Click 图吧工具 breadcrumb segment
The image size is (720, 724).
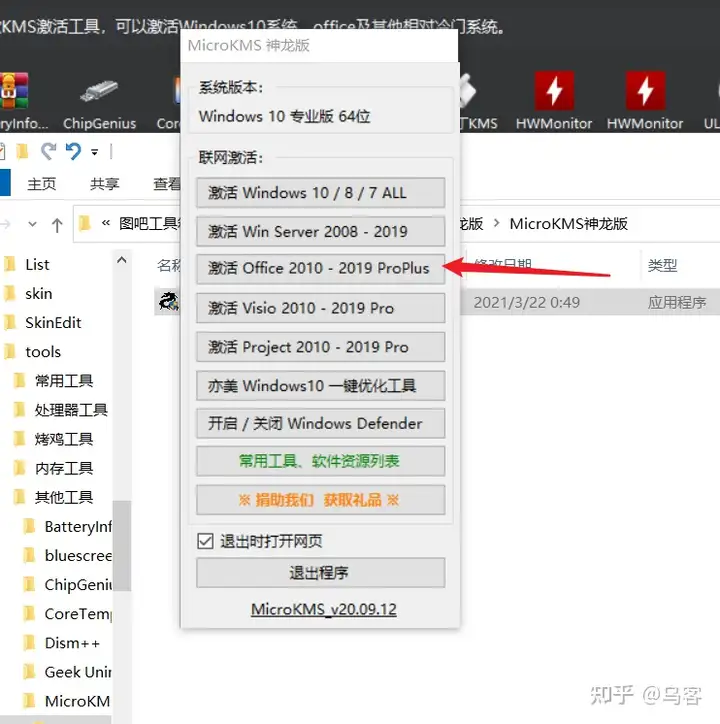pyautogui.click(x=149, y=224)
